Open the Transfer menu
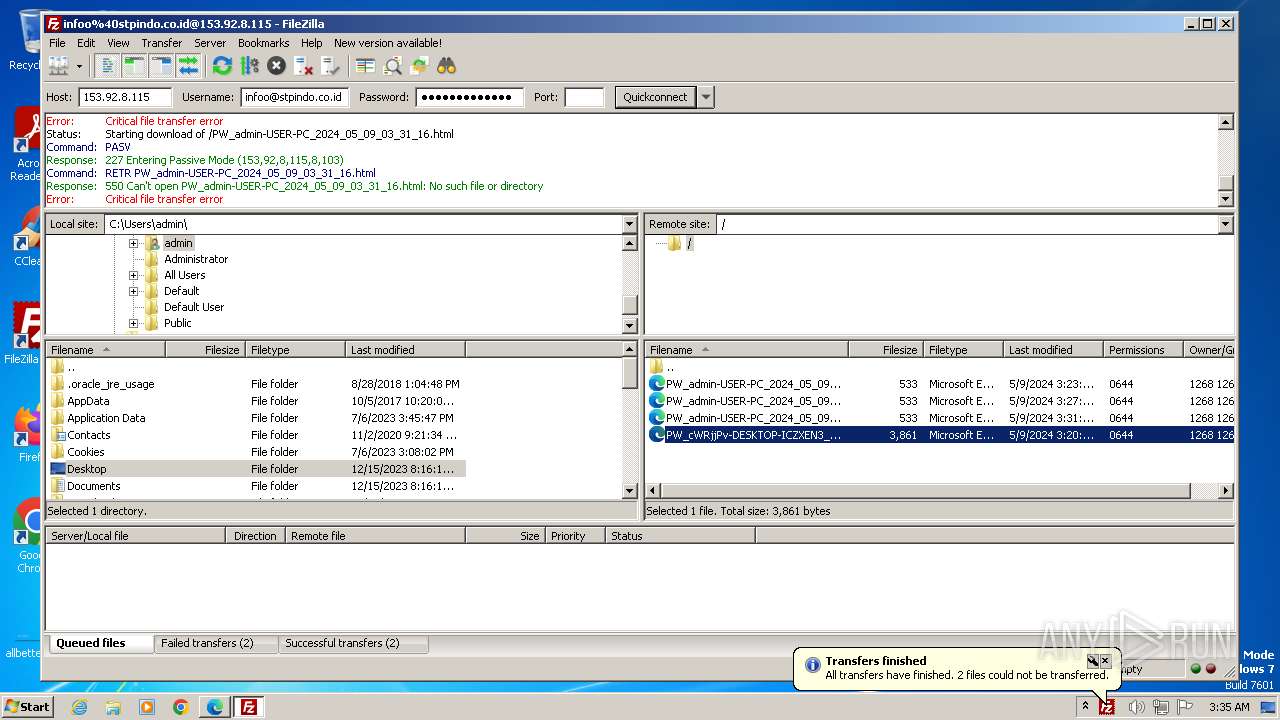This screenshot has width=1280, height=720. click(x=161, y=43)
